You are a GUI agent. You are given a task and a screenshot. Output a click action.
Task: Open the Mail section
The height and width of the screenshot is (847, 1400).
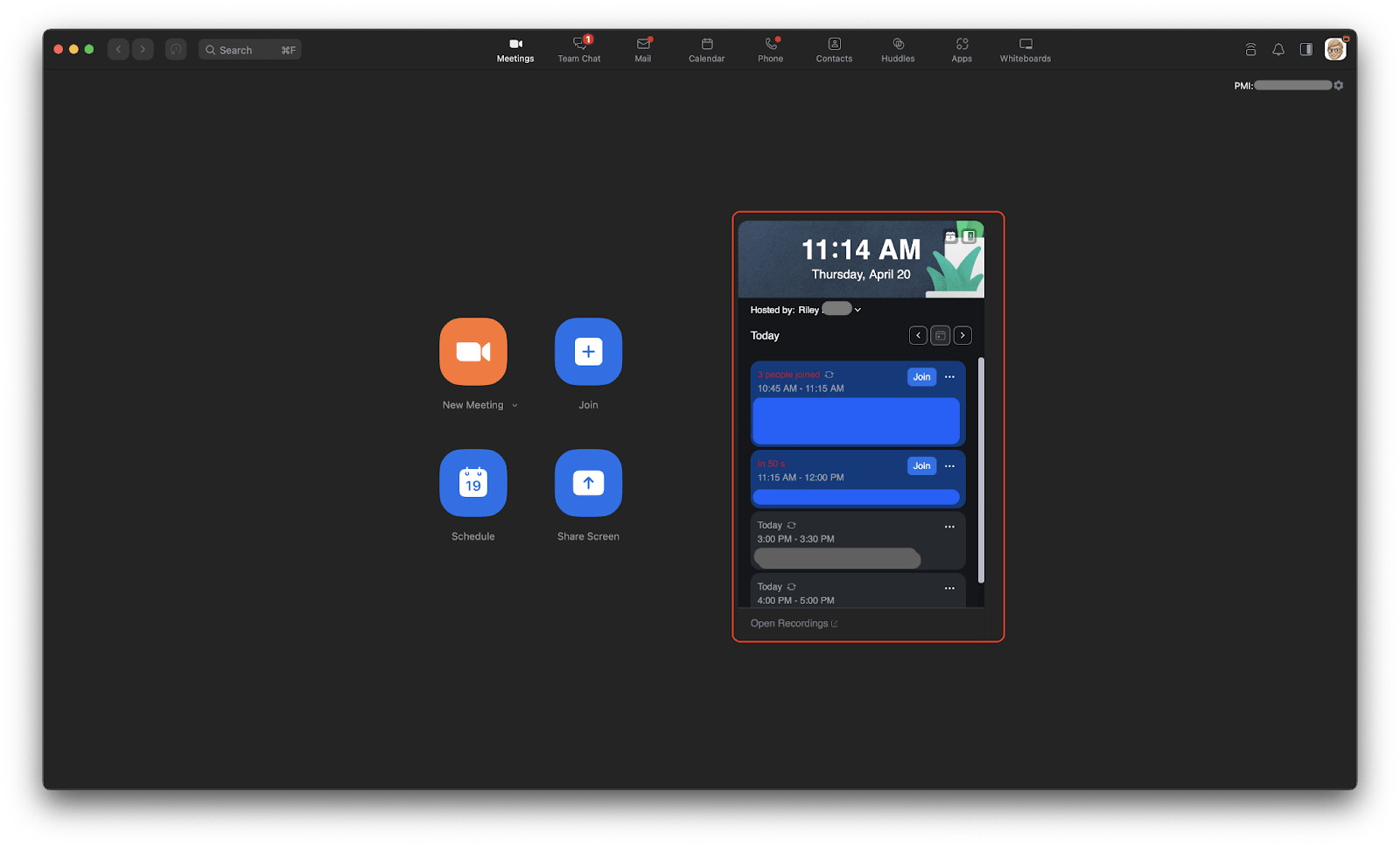coord(643,49)
